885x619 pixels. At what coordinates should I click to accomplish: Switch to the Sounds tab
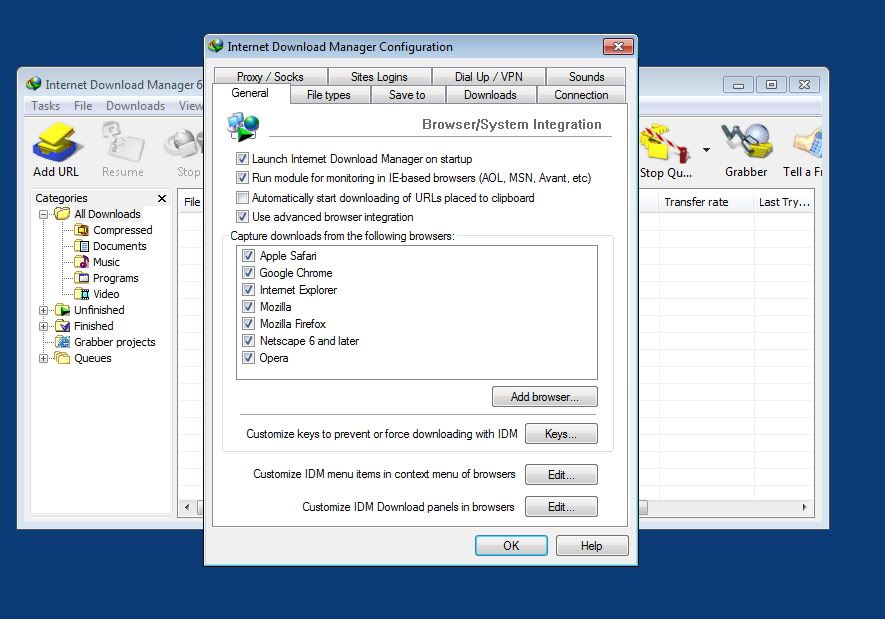pyautogui.click(x=586, y=77)
